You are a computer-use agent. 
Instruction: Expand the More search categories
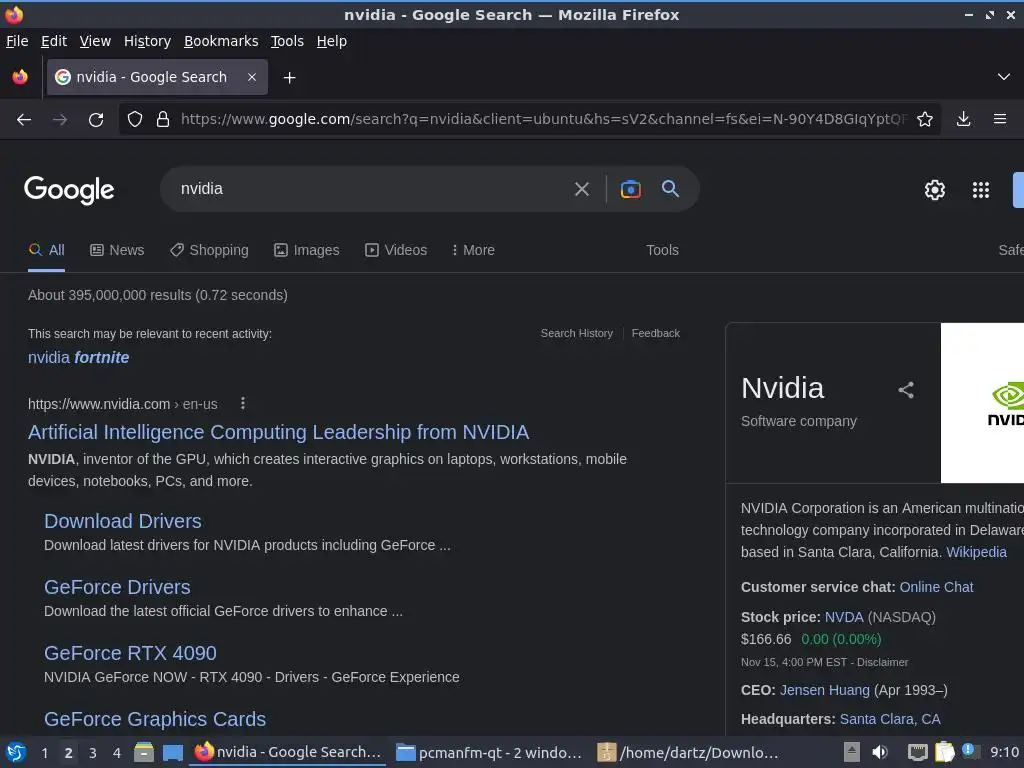pyautogui.click(x=473, y=250)
